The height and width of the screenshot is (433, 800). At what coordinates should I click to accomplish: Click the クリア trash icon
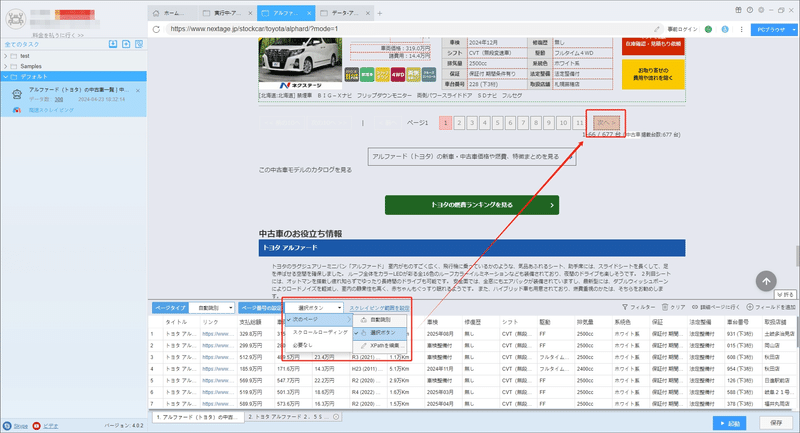665,307
